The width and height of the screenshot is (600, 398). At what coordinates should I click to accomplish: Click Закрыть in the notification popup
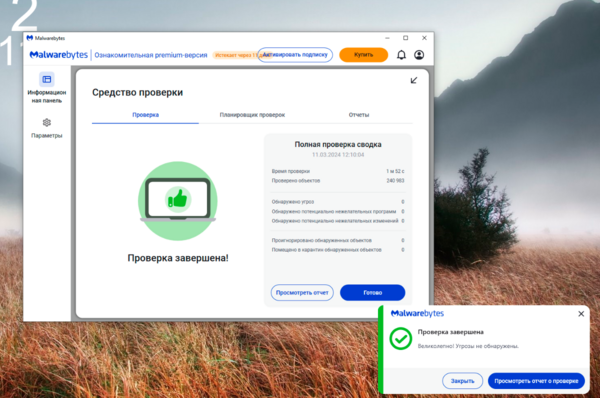pos(462,381)
